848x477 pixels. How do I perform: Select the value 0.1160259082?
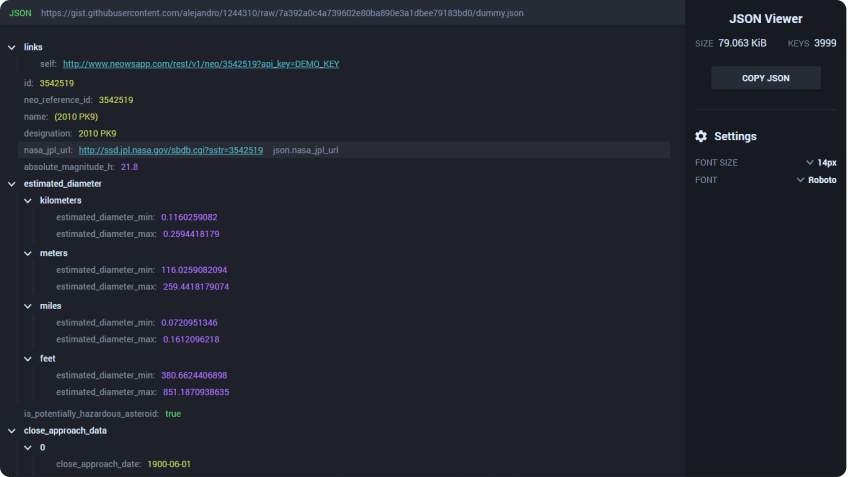coord(189,217)
